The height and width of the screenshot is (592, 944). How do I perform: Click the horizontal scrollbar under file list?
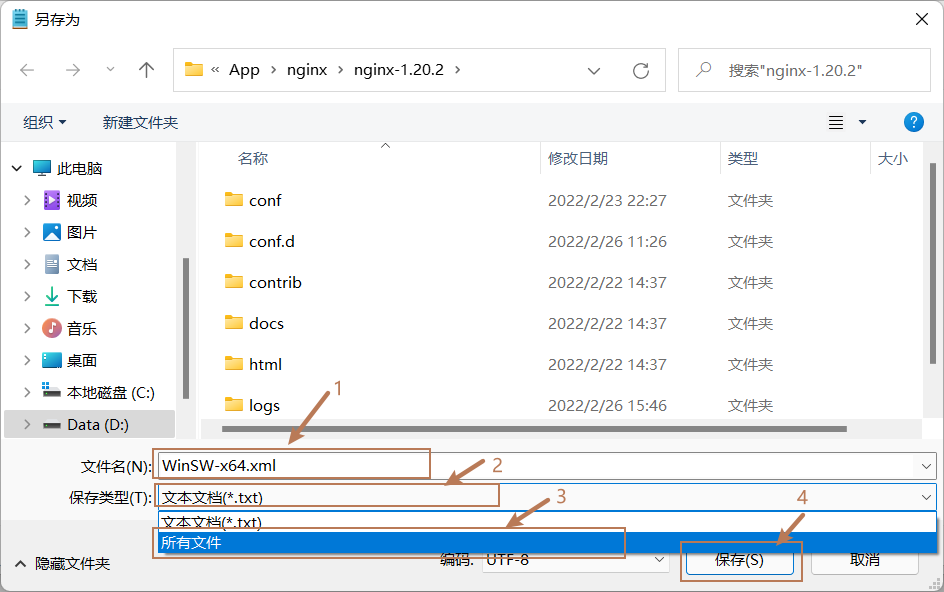(500, 429)
